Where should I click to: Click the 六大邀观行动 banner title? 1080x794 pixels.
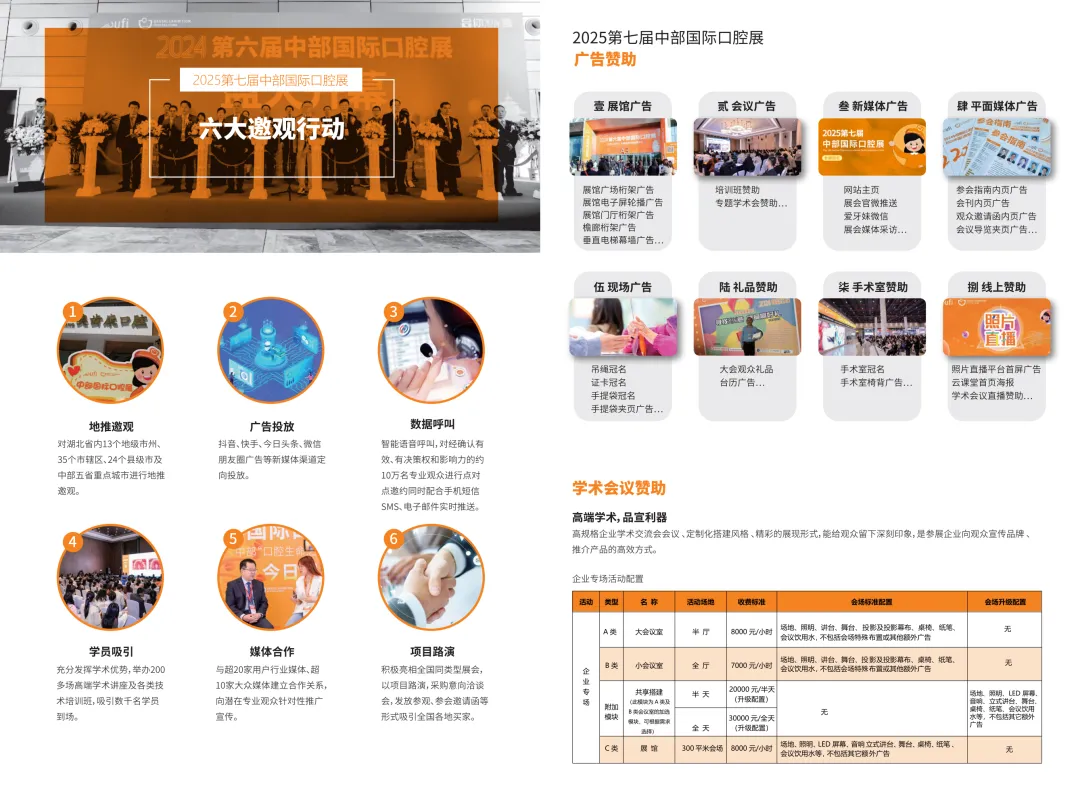tap(271, 128)
